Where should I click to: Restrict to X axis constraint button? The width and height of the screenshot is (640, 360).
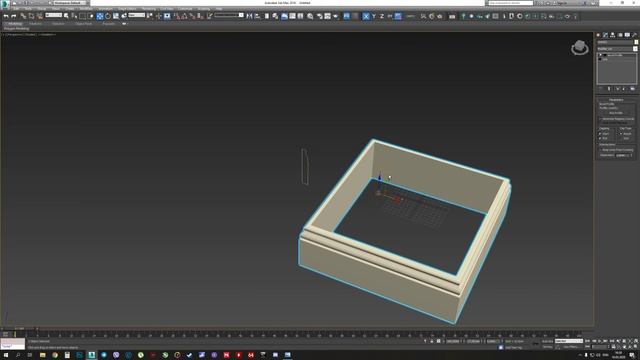(366, 16)
